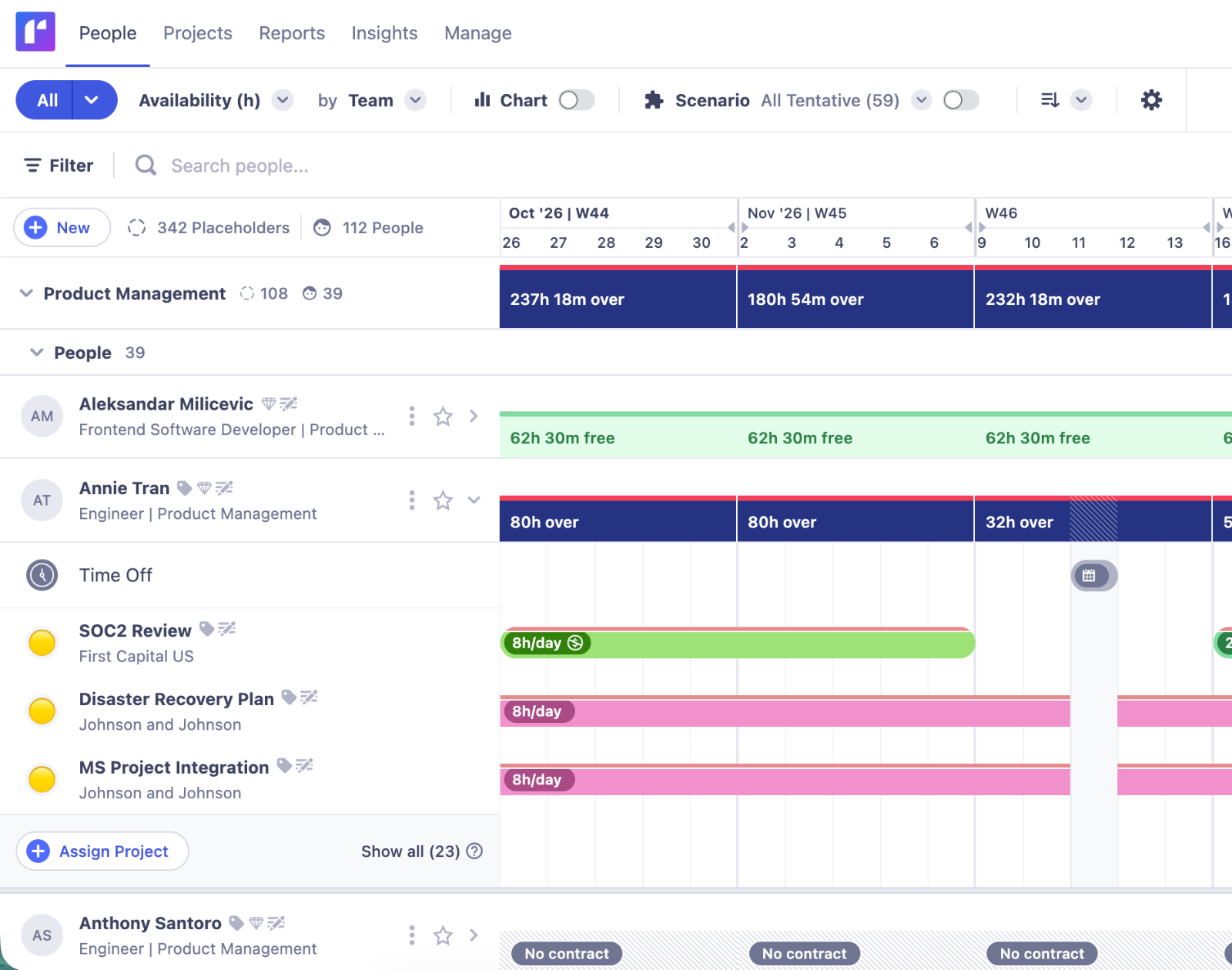The image size is (1232, 970).
Task: Star Anthony Santoro as favorite
Action: tap(443, 935)
